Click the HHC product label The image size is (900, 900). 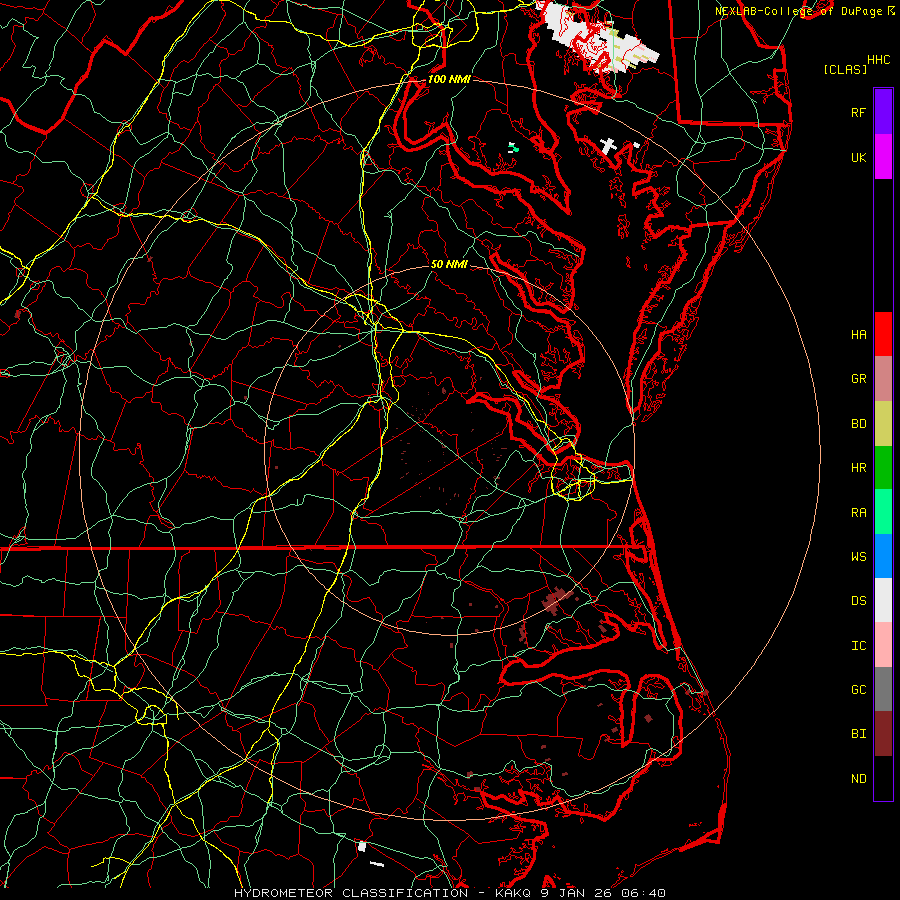pyautogui.click(x=878, y=60)
